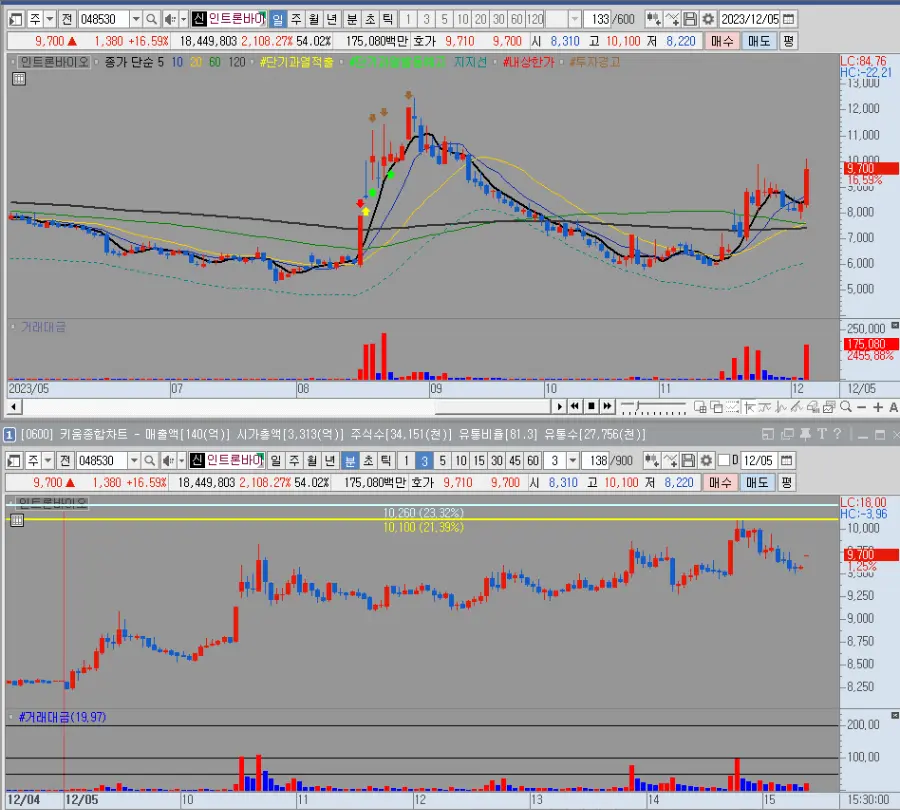The width and height of the screenshot is (900, 810).
Task: Open the 주 dropdown arrow in lower toolbar
Action: 48,460
